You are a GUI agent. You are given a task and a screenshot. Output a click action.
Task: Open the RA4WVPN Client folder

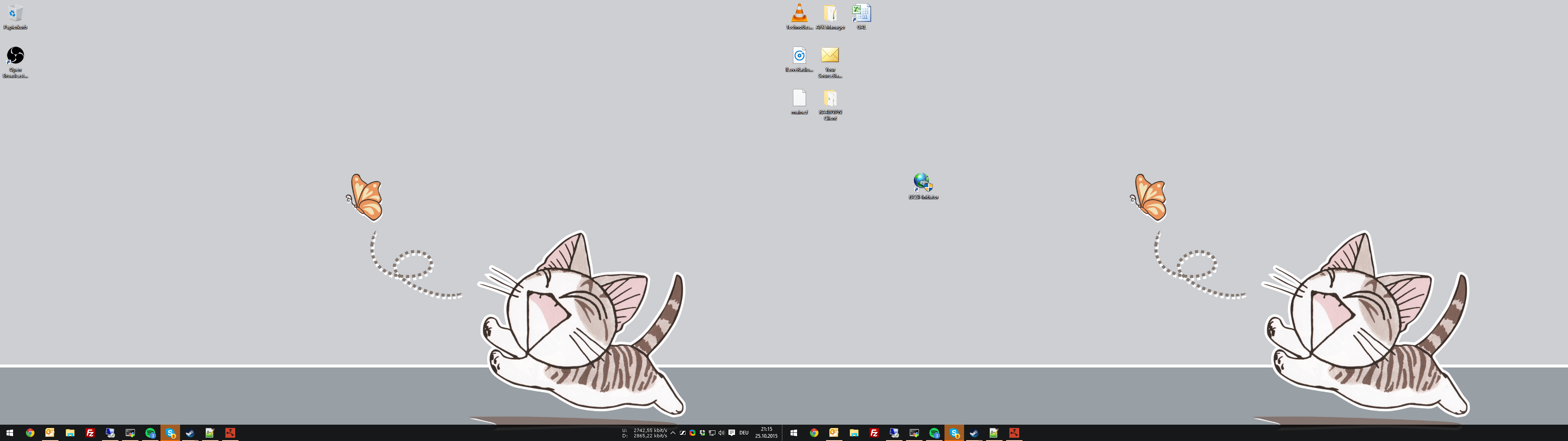(x=830, y=99)
